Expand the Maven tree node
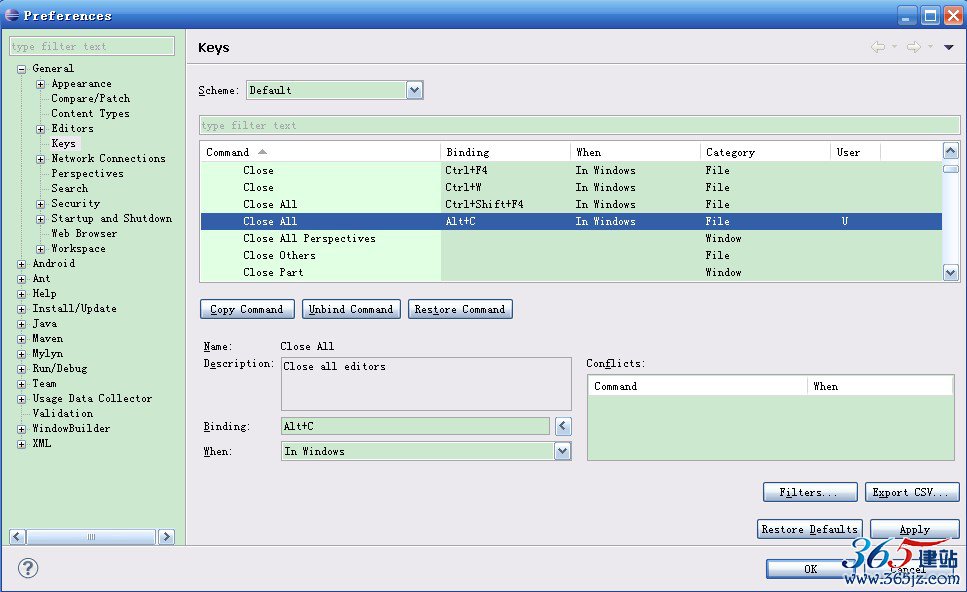 tap(22, 339)
